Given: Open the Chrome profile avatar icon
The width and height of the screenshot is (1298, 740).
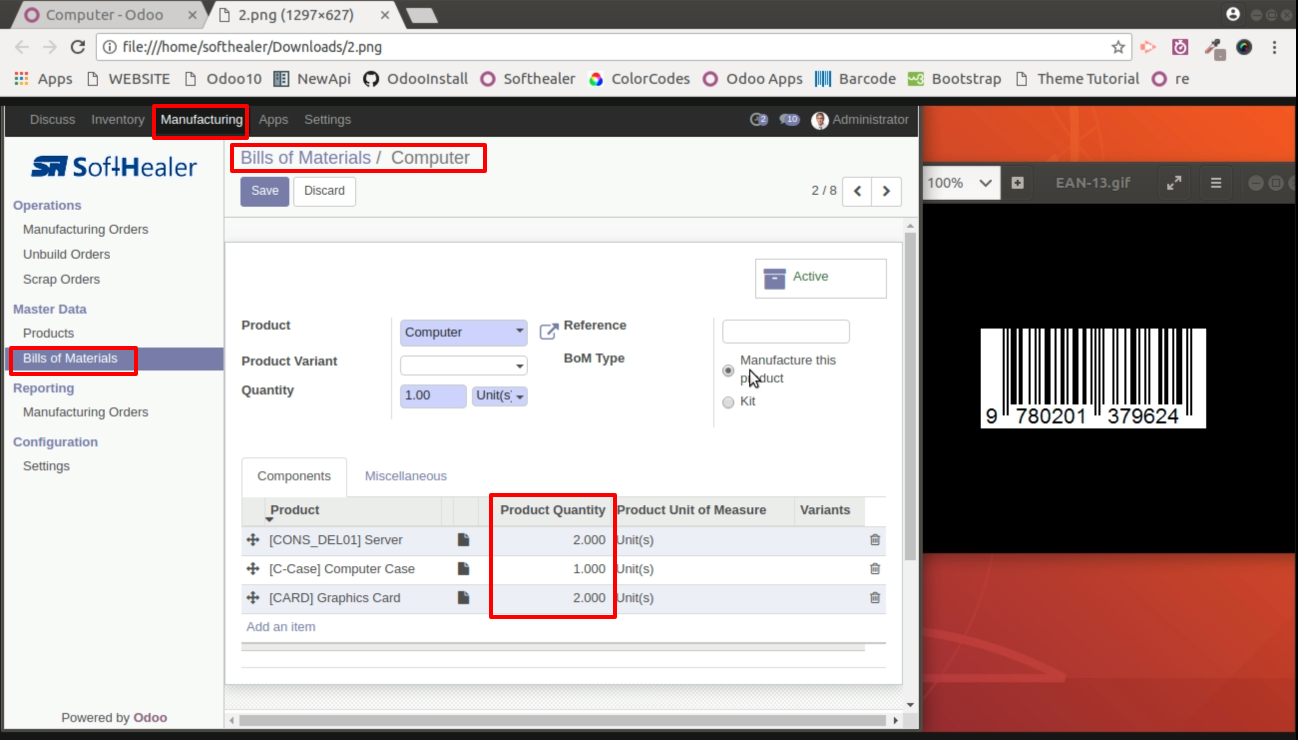Looking at the screenshot, I should [1233, 14].
